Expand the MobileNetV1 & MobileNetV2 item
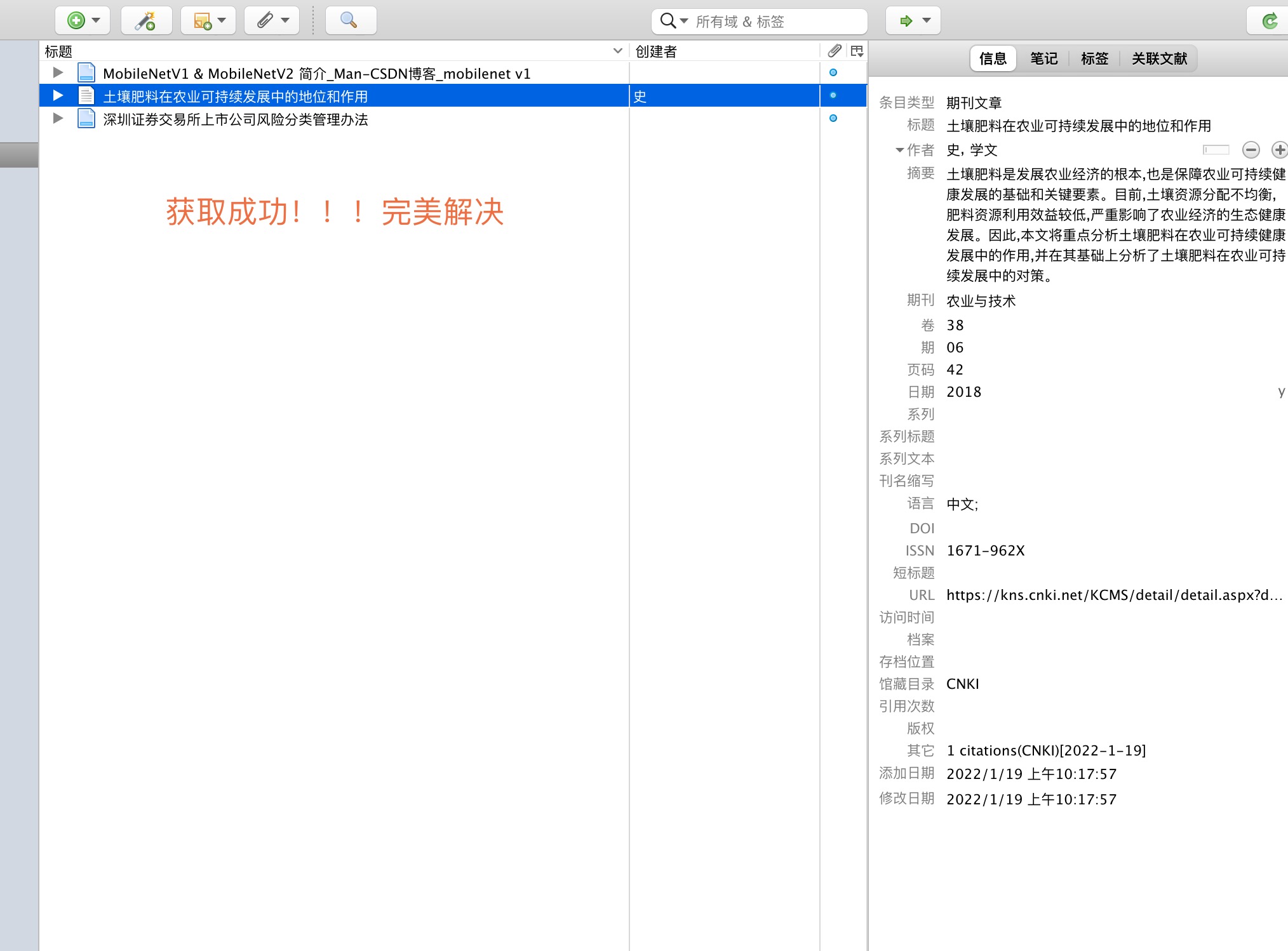The width and height of the screenshot is (1288, 951). [58, 73]
